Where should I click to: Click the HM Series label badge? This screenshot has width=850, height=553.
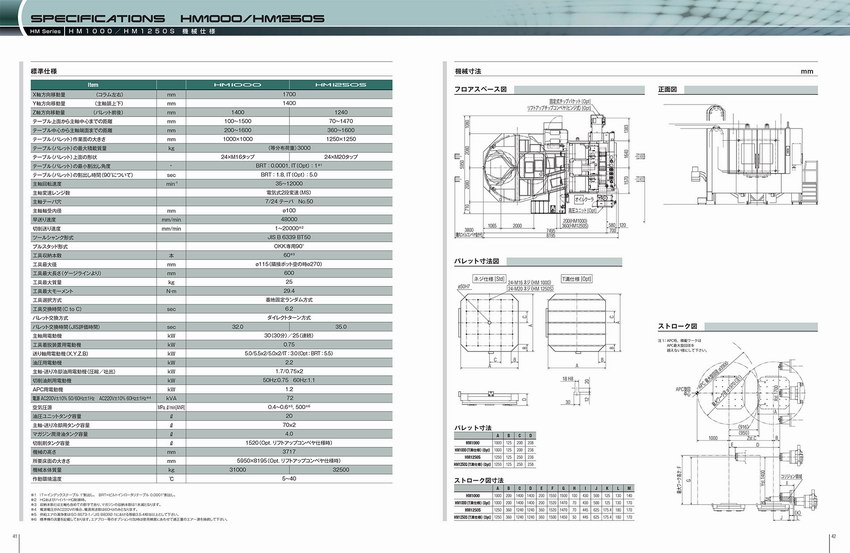point(46,34)
